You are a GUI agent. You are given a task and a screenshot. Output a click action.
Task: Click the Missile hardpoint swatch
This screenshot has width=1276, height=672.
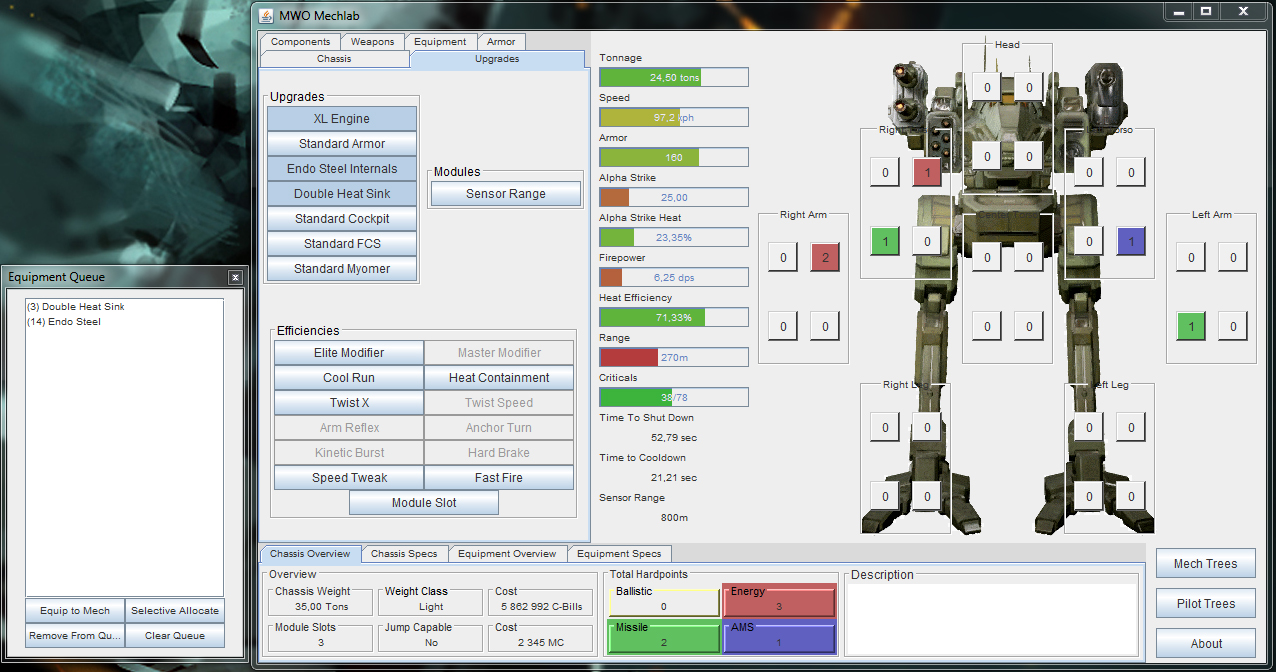click(x=664, y=638)
